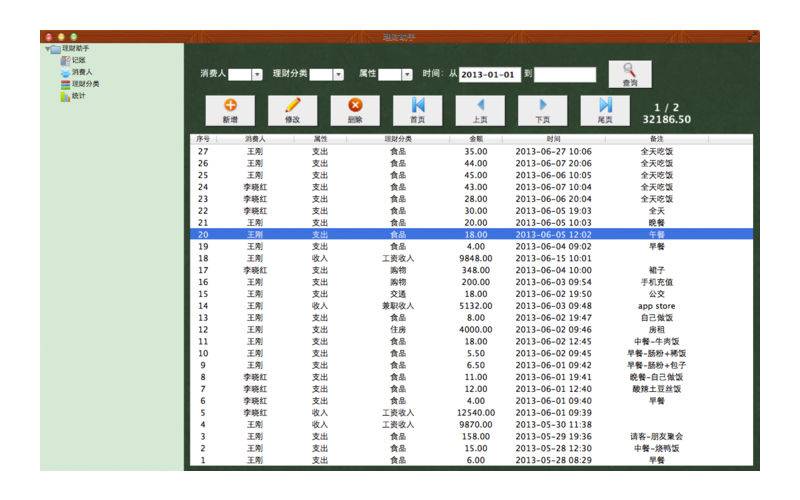Viewport: 800px width, 500px height.
Task: Open the 属性 dropdown filter
Action: pos(407,74)
